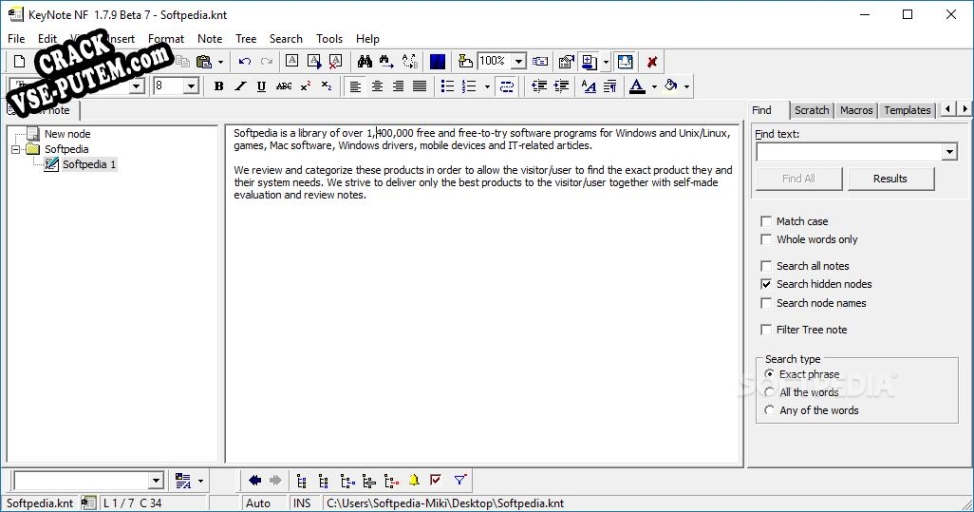Center align text
This screenshot has width=974, height=512.
(377, 86)
